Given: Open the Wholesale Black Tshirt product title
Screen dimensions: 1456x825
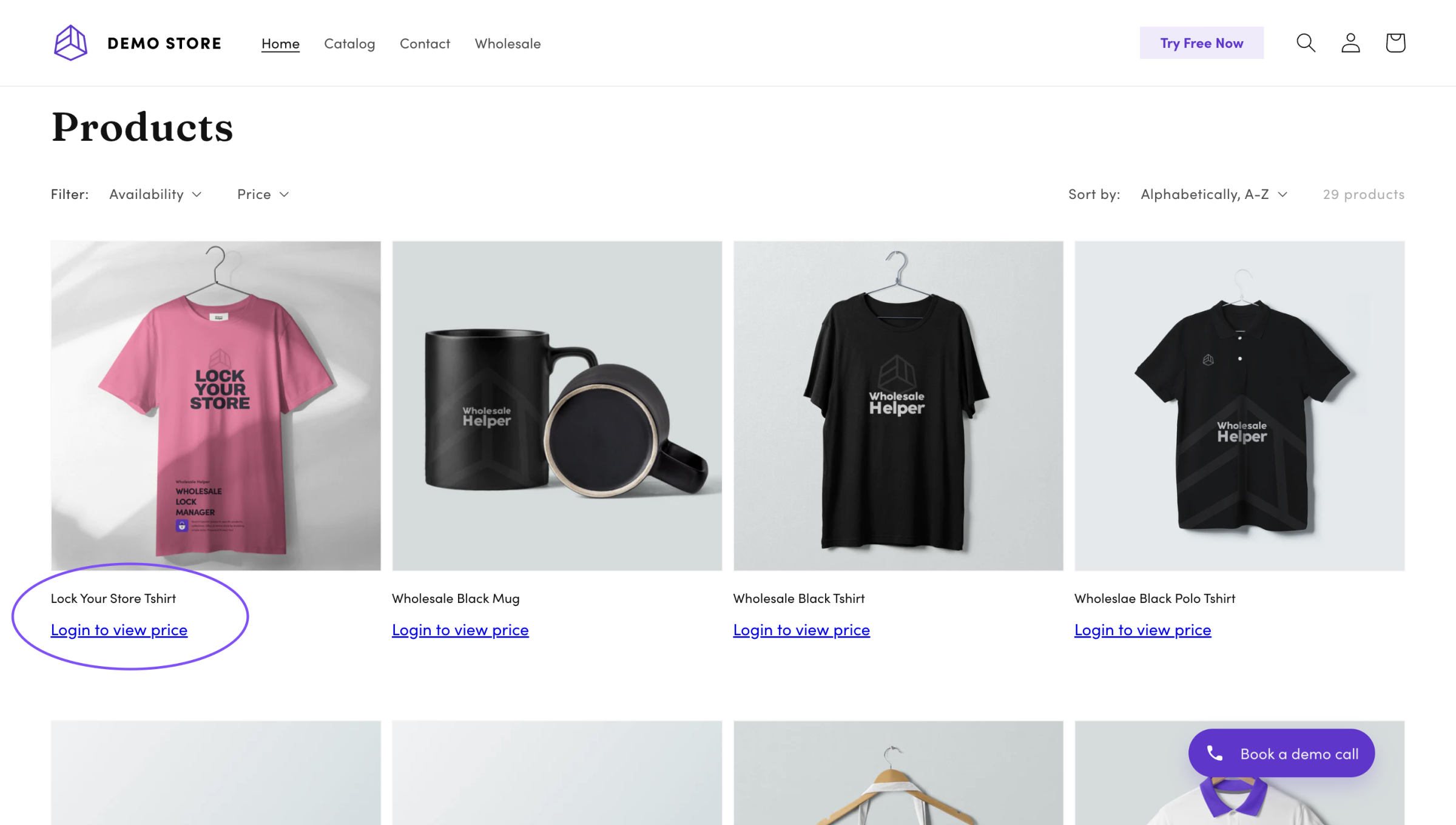Looking at the screenshot, I should tap(798, 598).
